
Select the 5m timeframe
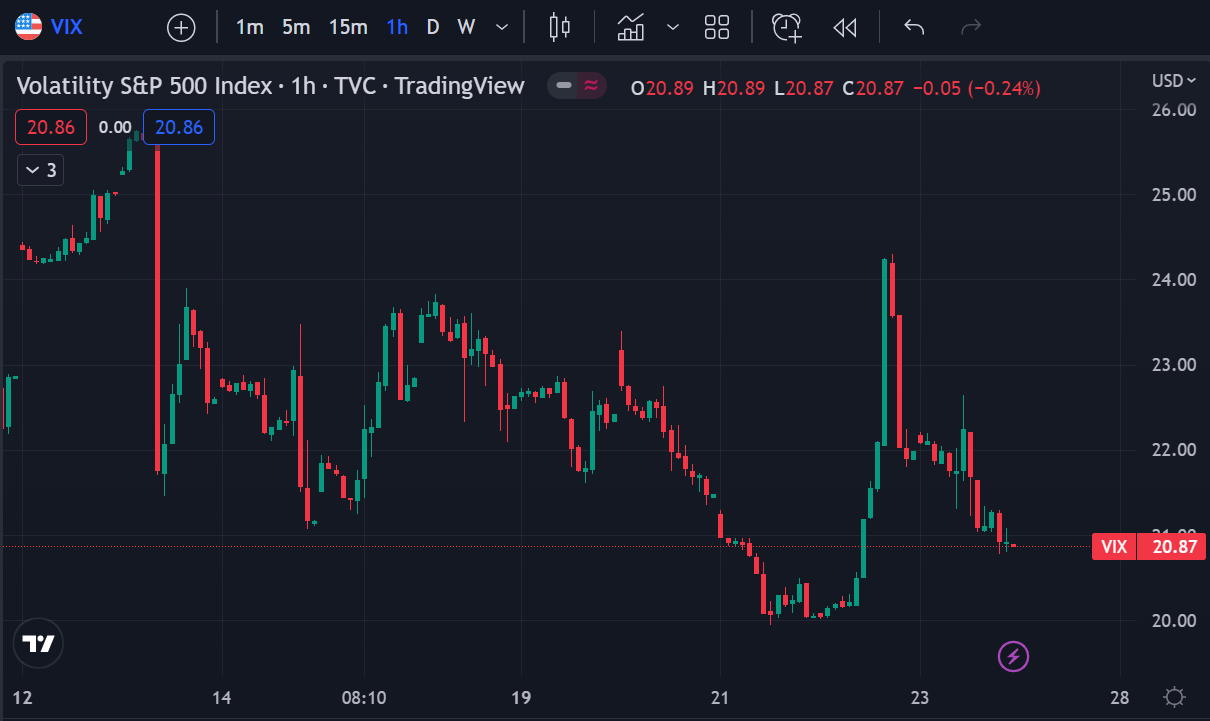296,27
